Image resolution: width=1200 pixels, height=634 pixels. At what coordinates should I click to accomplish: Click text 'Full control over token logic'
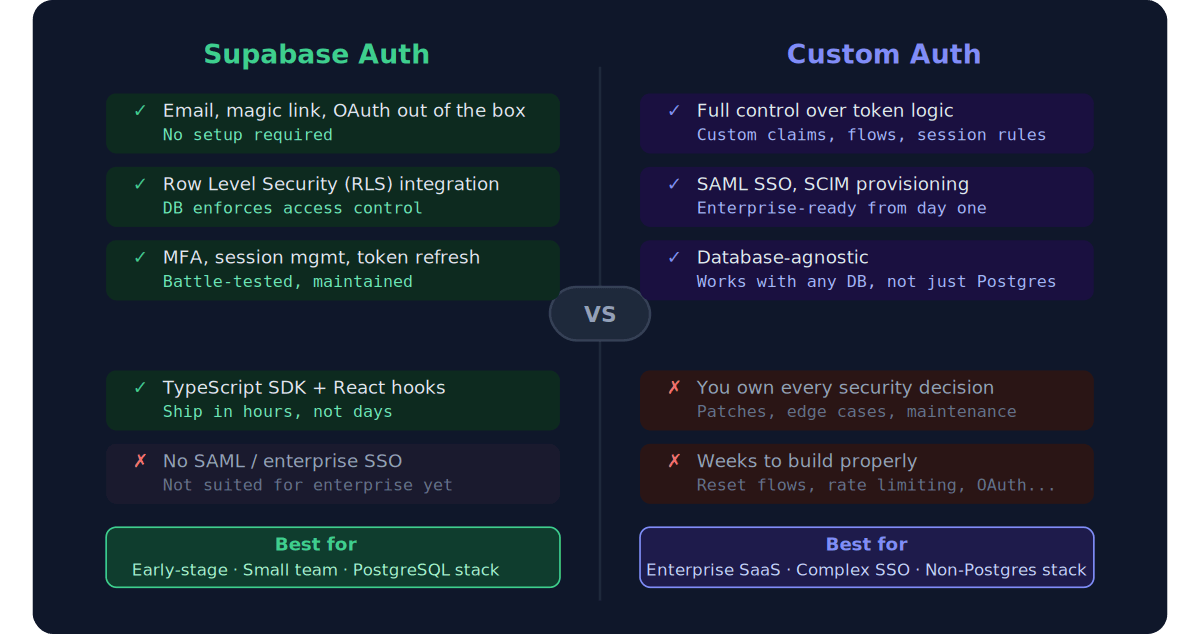[x=825, y=111]
